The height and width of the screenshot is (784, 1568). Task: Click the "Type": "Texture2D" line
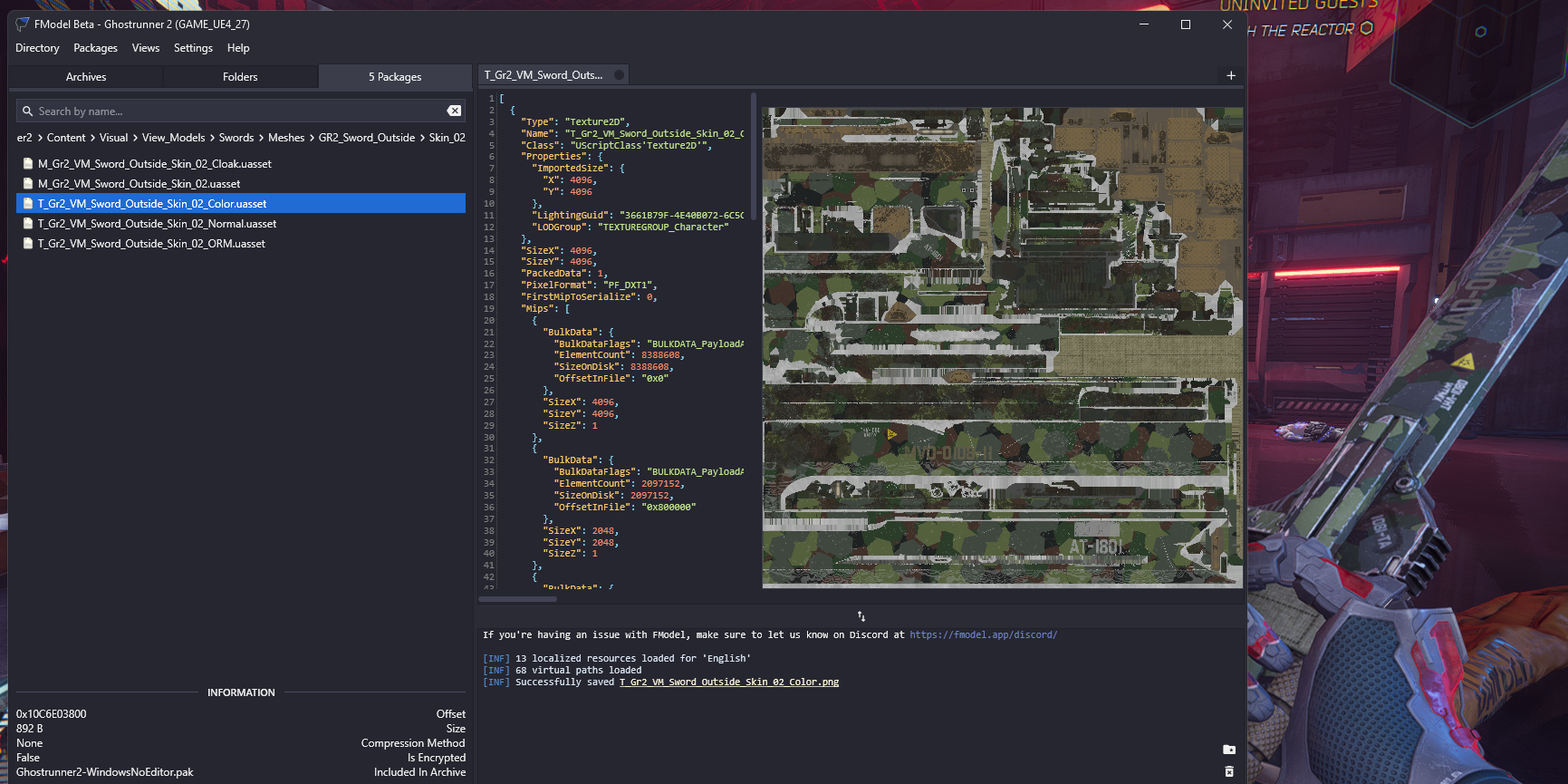click(x=575, y=122)
